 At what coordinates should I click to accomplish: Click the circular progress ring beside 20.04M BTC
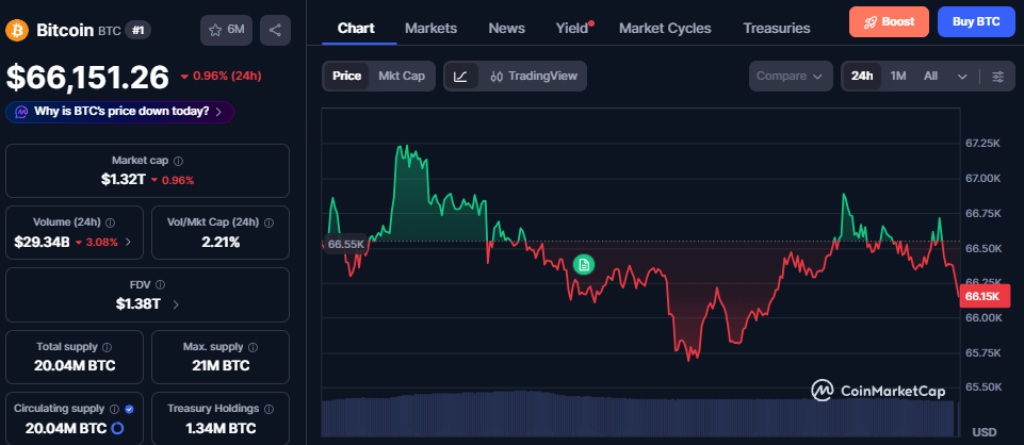[118, 429]
